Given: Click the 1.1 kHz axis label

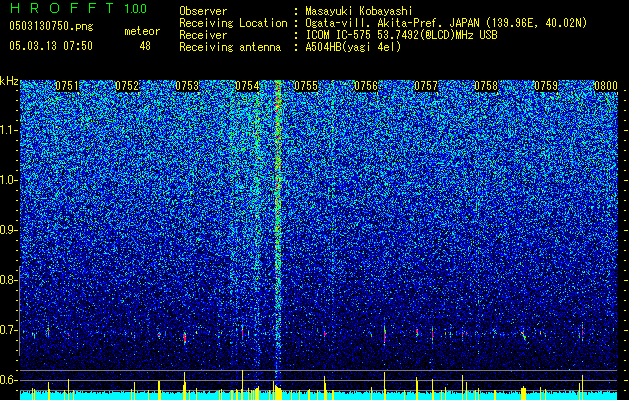Looking at the screenshot, I should click(9, 130).
